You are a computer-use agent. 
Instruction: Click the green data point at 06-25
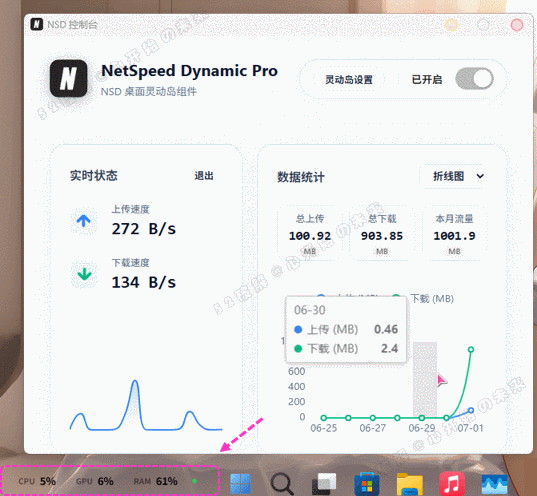pyautogui.click(x=324, y=418)
